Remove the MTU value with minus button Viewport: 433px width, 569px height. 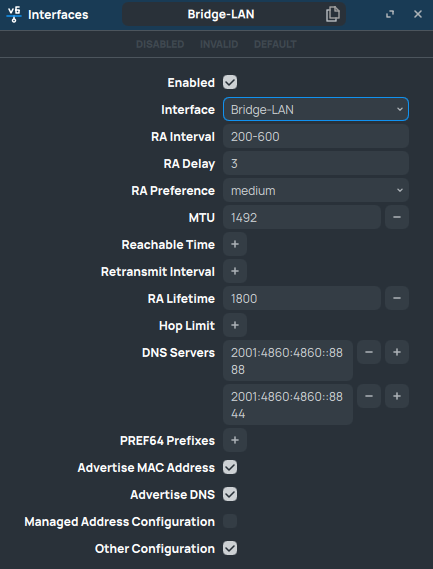pos(397,217)
